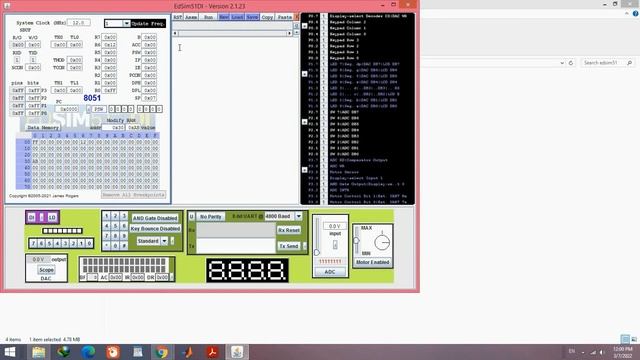The height and width of the screenshot is (360, 640).
Task: Click the New file button
Action: [x=224, y=17]
